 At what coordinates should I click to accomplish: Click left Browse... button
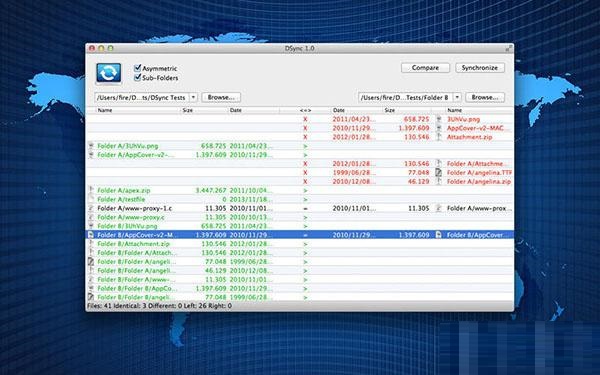(x=221, y=98)
